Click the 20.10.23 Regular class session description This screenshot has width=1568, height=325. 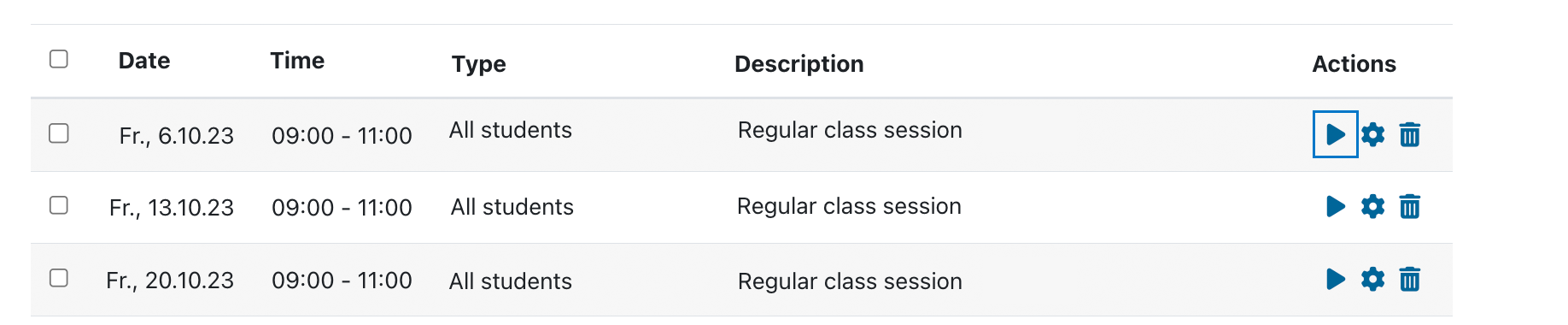coord(850,281)
